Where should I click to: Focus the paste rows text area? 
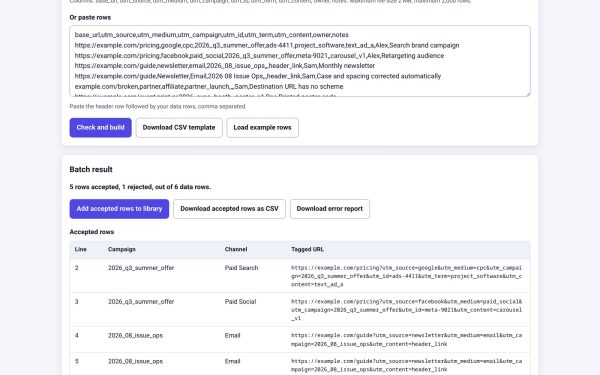pyautogui.click(x=300, y=61)
